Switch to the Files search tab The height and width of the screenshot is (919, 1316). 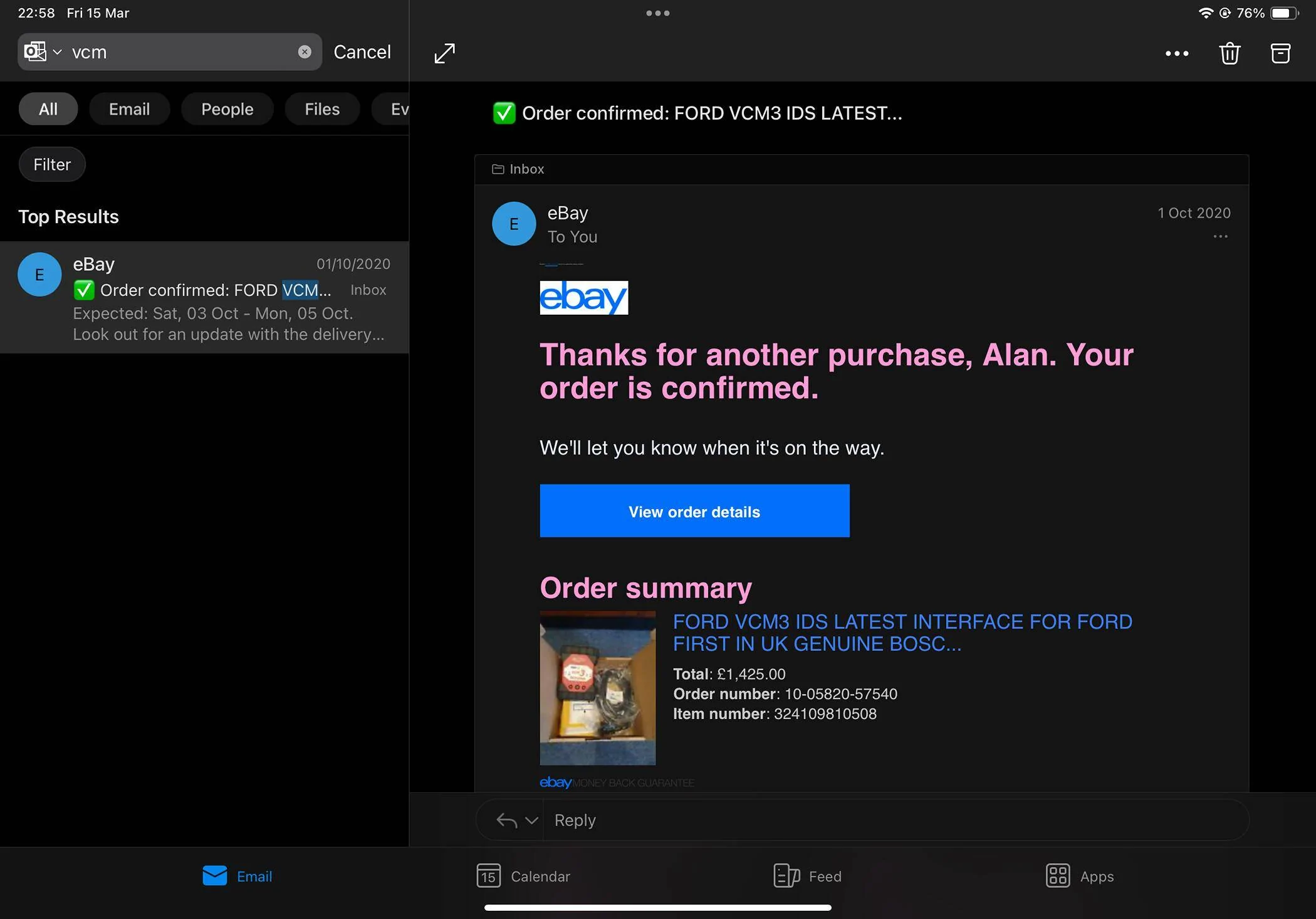point(322,109)
